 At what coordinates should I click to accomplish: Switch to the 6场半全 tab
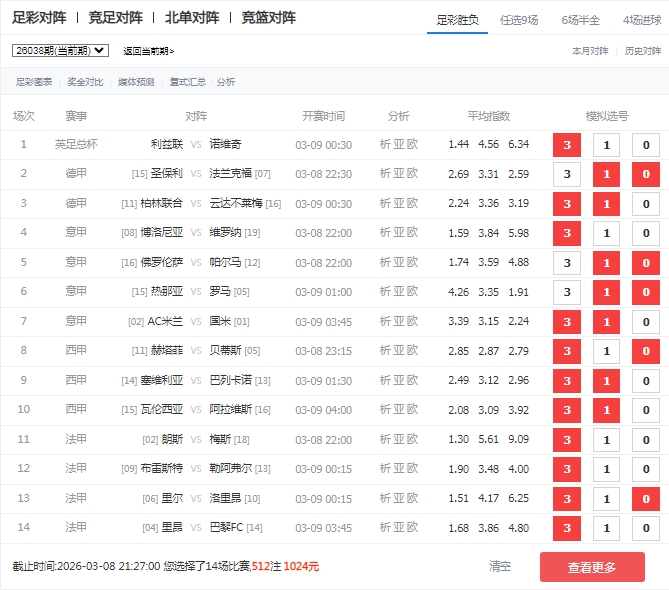pos(580,19)
